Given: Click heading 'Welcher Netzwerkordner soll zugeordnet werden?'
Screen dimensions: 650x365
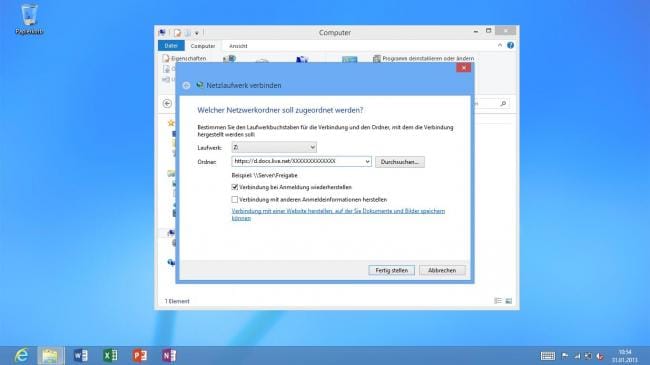Looking at the screenshot, I should click(x=280, y=110).
